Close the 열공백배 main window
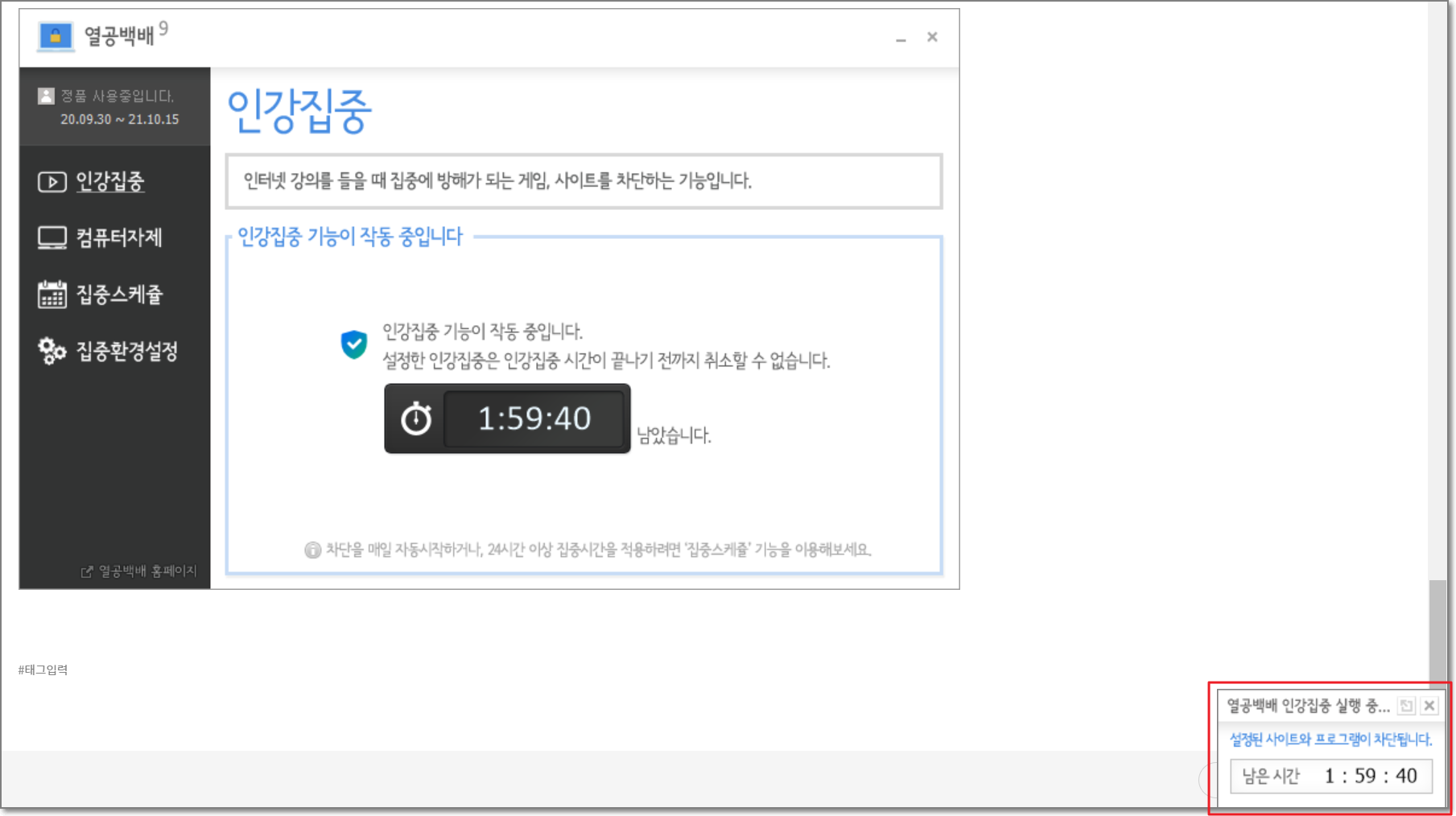 pos(932,37)
